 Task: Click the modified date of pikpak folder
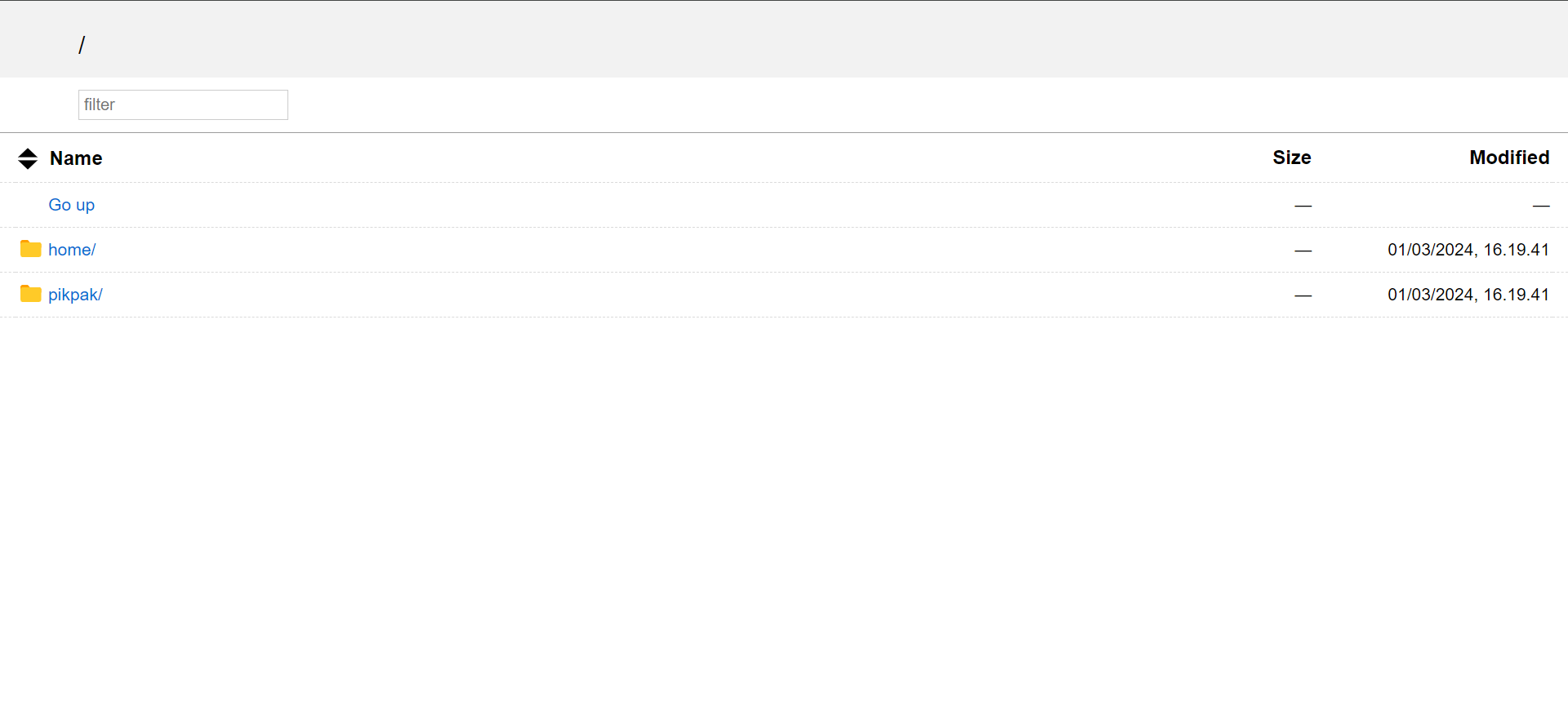1468,295
